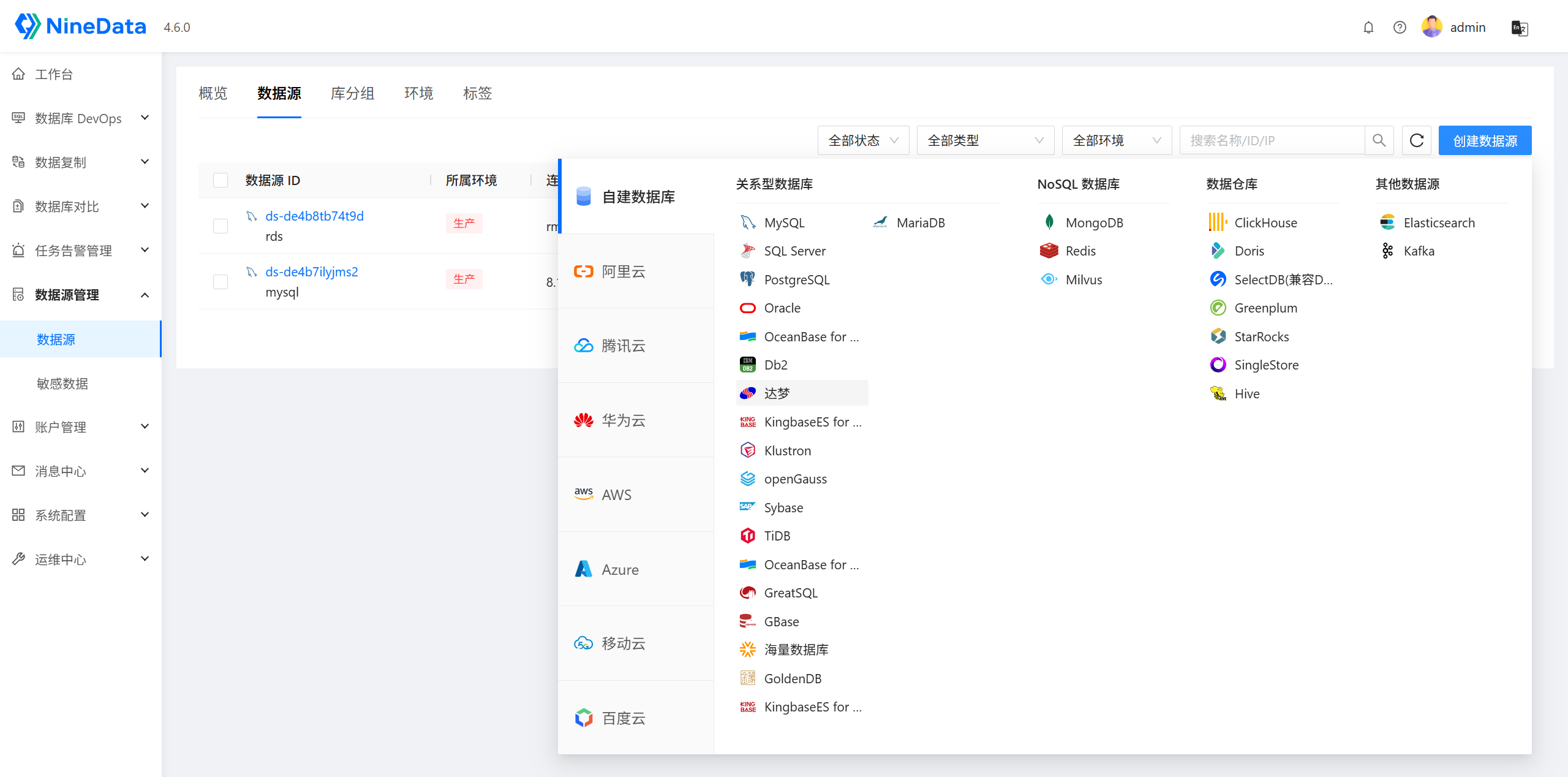Open the 全部类型 type filter dropdown
This screenshot has height=777, width=1568.
[x=986, y=140]
